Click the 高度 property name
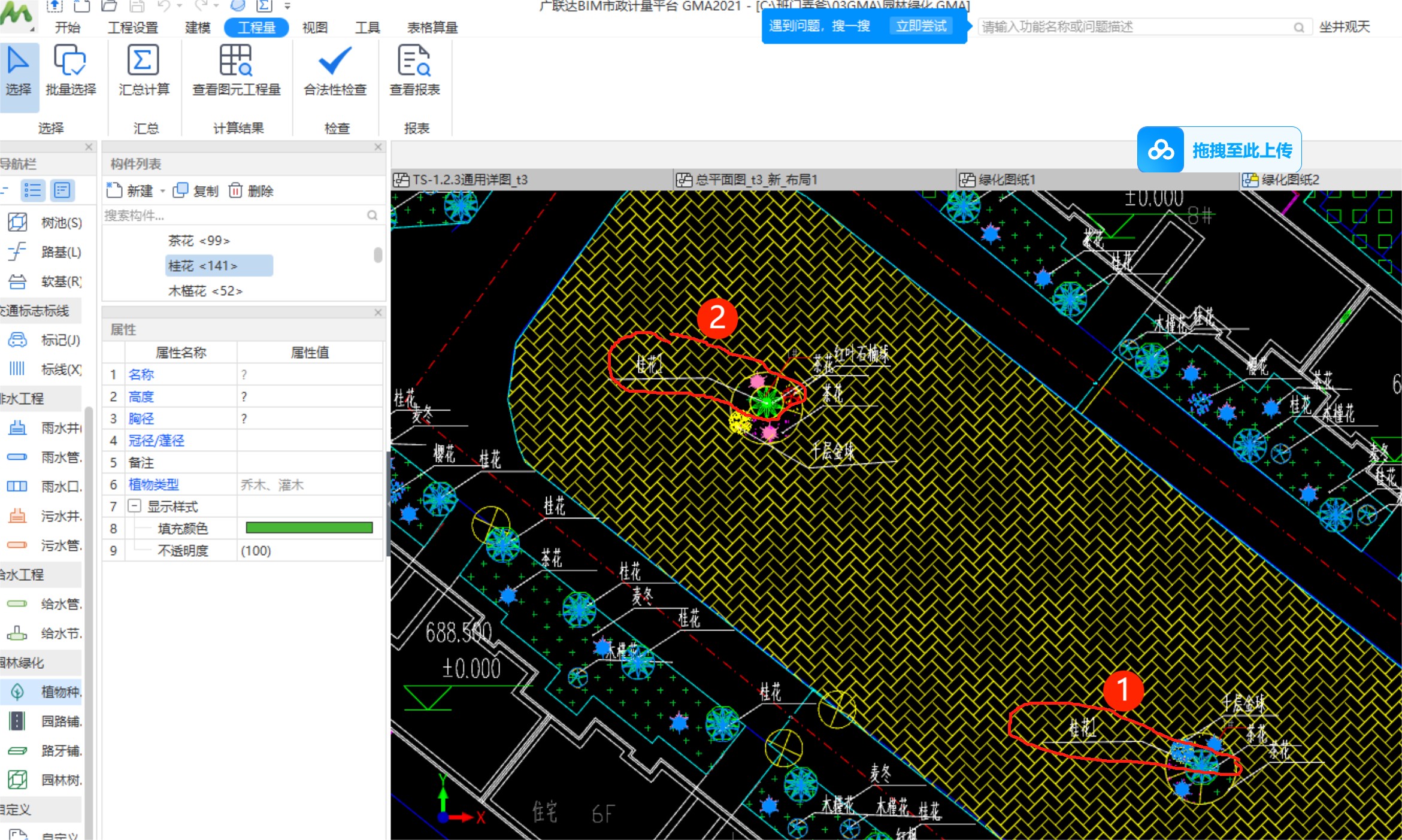The height and width of the screenshot is (840, 1402). point(141,396)
